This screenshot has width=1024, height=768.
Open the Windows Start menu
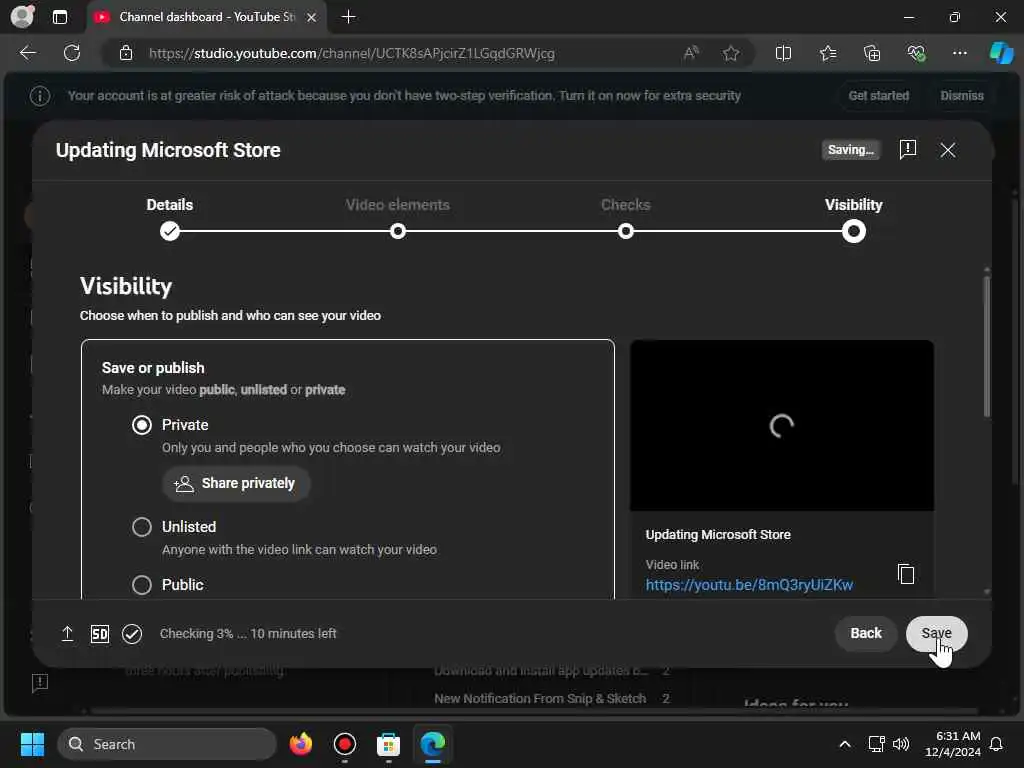tap(32, 744)
